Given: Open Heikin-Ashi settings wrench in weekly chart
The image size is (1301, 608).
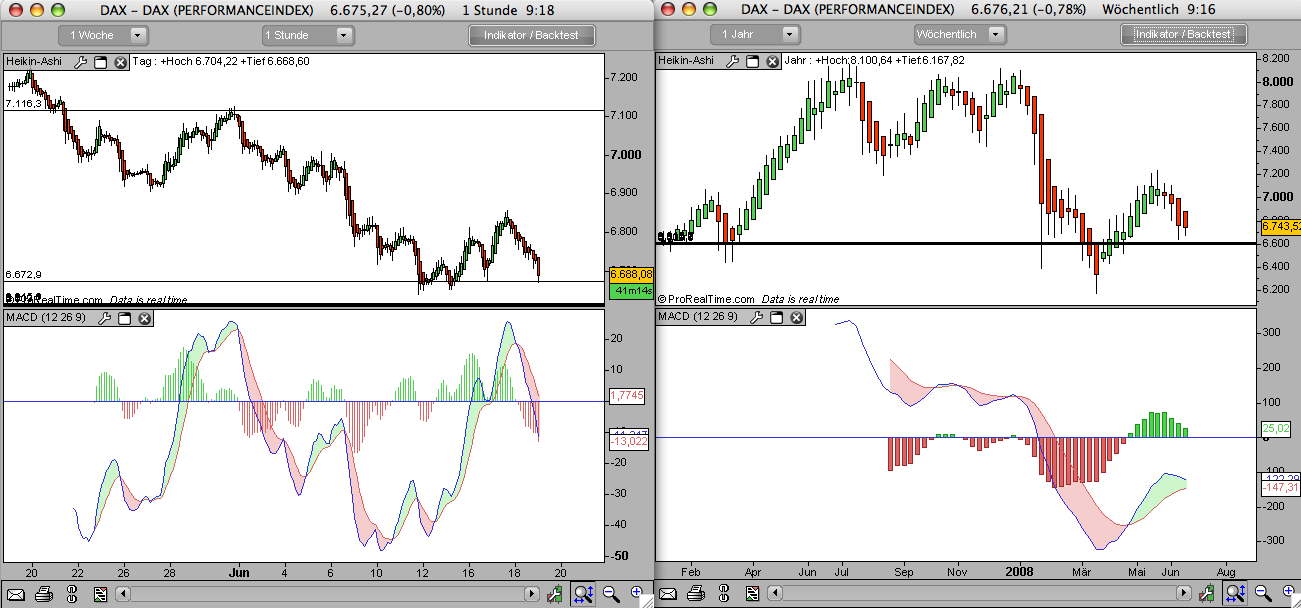Looking at the screenshot, I should coord(733,61).
